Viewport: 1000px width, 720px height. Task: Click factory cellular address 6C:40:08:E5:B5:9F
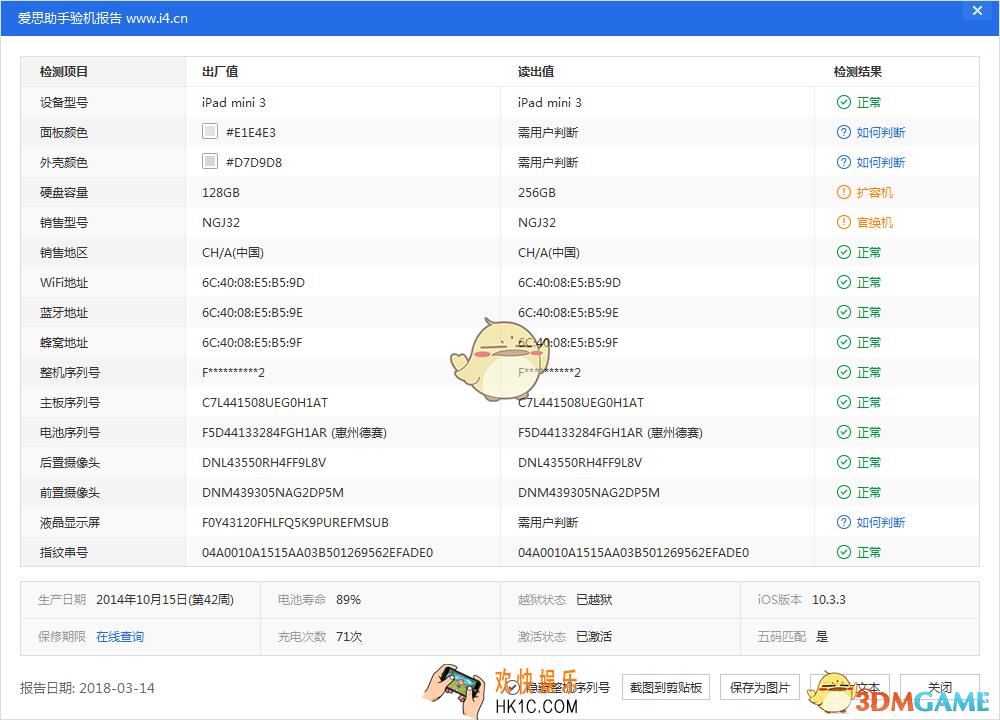tap(253, 342)
